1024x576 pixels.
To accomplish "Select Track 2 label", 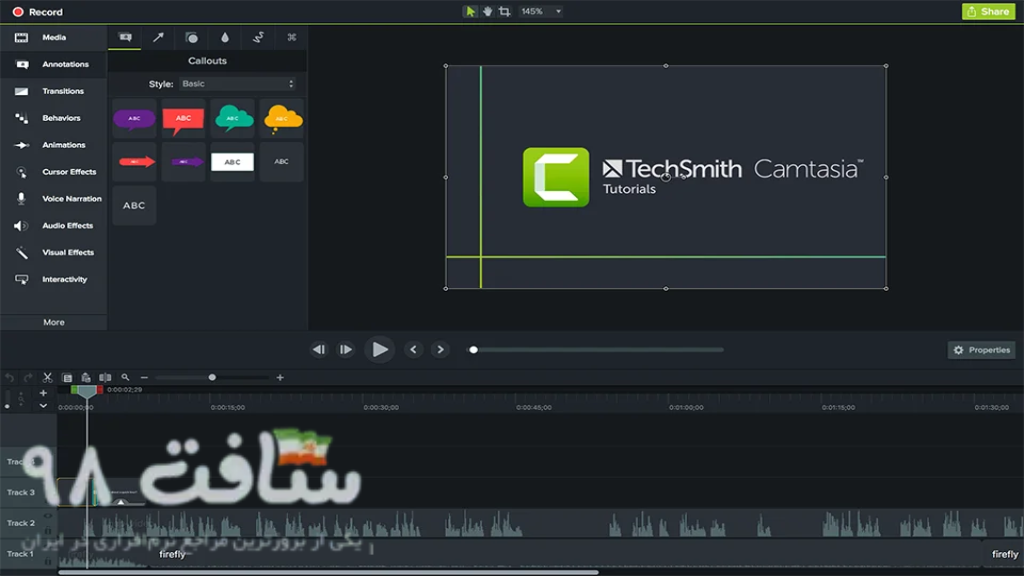I will coord(21,523).
